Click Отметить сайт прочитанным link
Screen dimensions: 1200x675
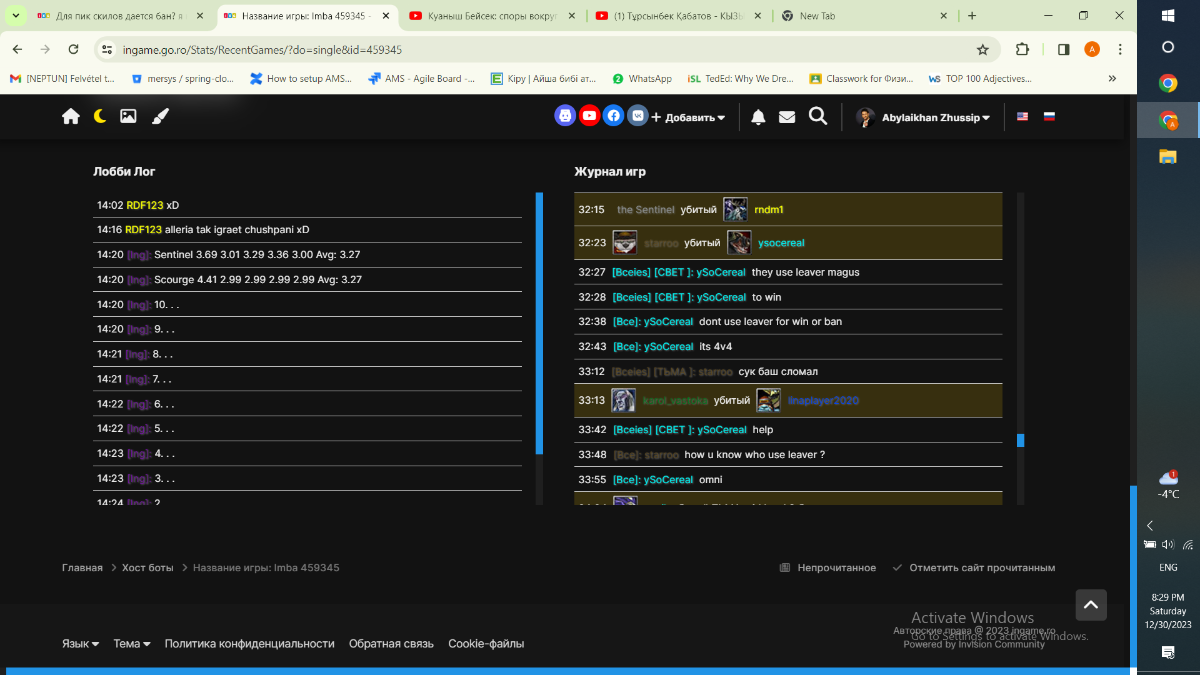point(981,568)
